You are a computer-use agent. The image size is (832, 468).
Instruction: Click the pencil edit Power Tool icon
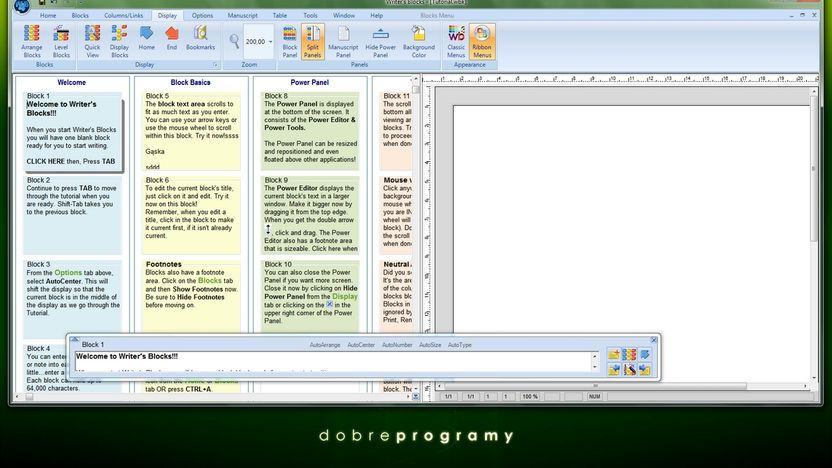(x=629, y=369)
